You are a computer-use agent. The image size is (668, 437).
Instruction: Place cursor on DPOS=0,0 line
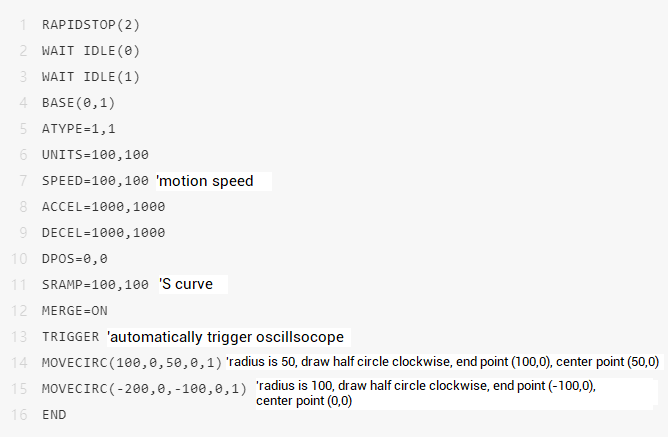click(x=75, y=258)
